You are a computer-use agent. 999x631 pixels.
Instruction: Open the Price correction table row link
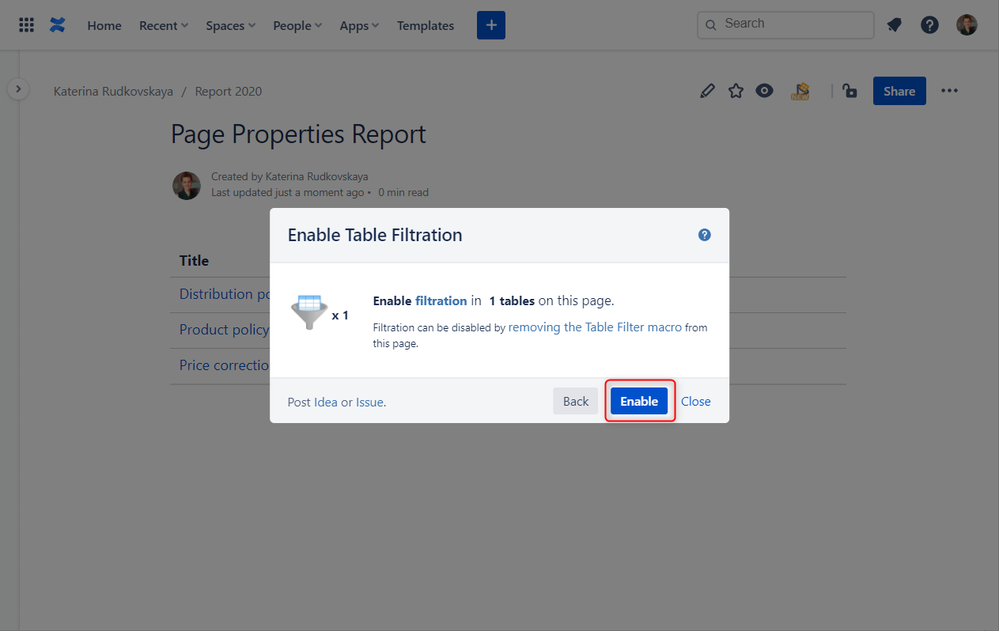224,365
